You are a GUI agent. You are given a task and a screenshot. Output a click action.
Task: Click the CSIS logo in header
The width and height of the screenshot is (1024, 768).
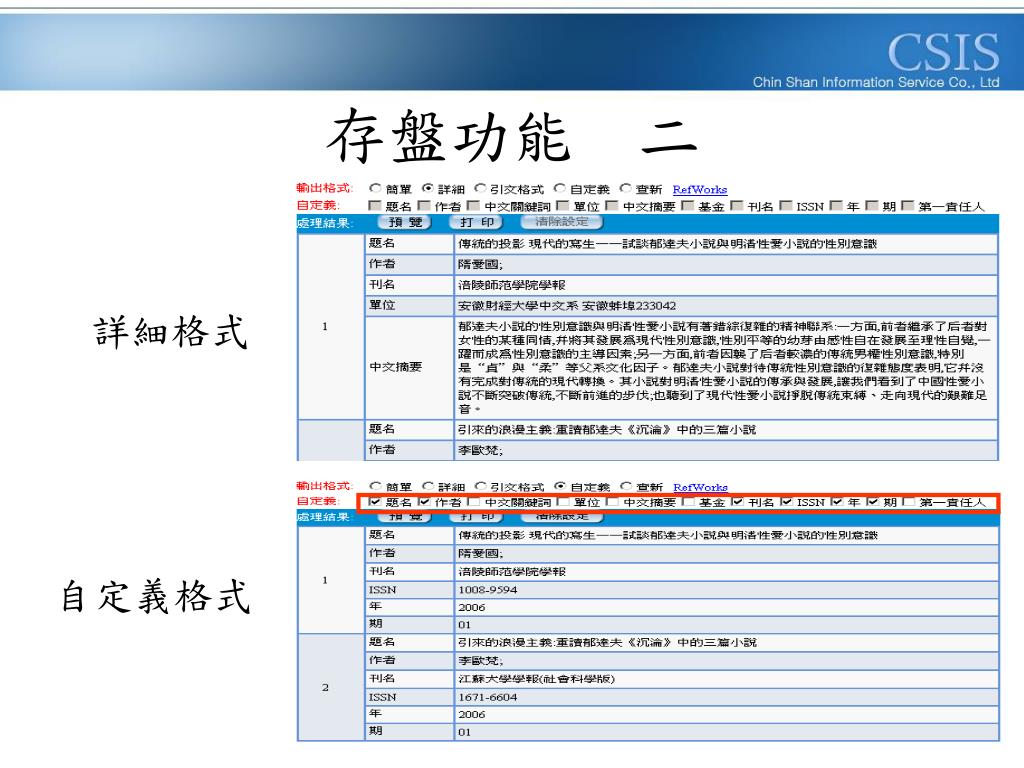(943, 52)
